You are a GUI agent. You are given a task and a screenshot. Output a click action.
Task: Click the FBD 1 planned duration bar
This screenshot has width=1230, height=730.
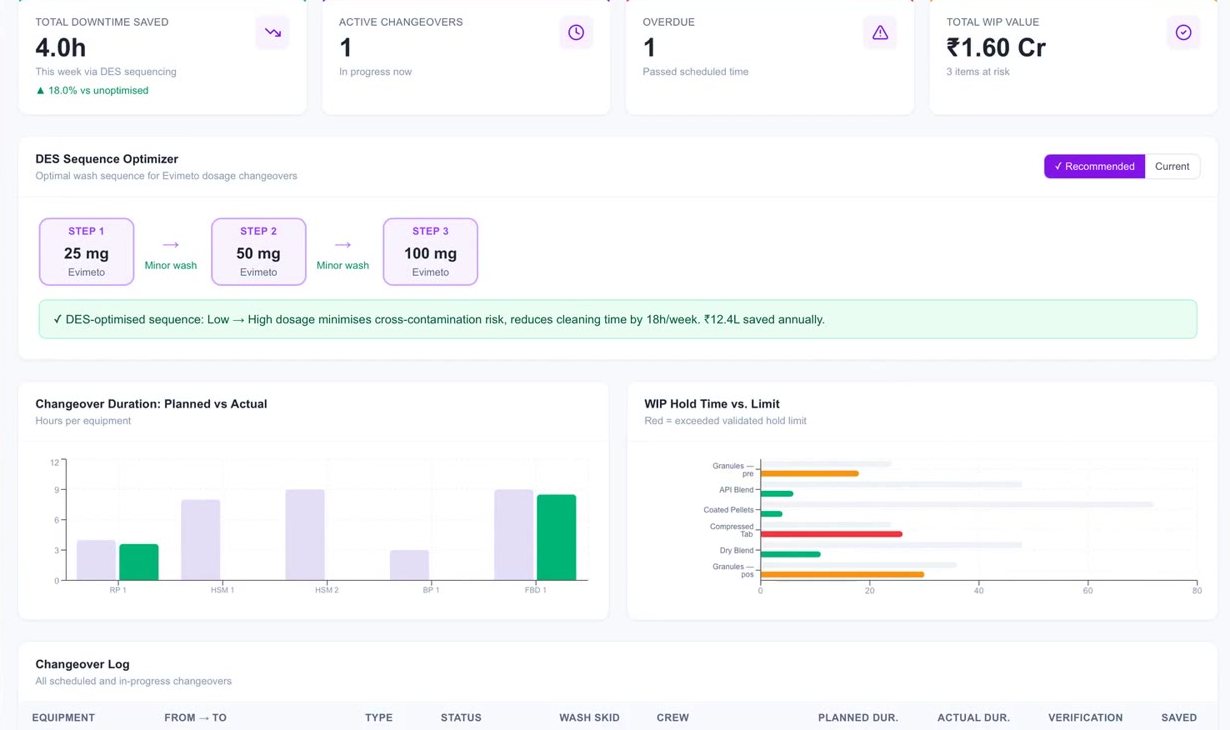[x=514, y=535]
